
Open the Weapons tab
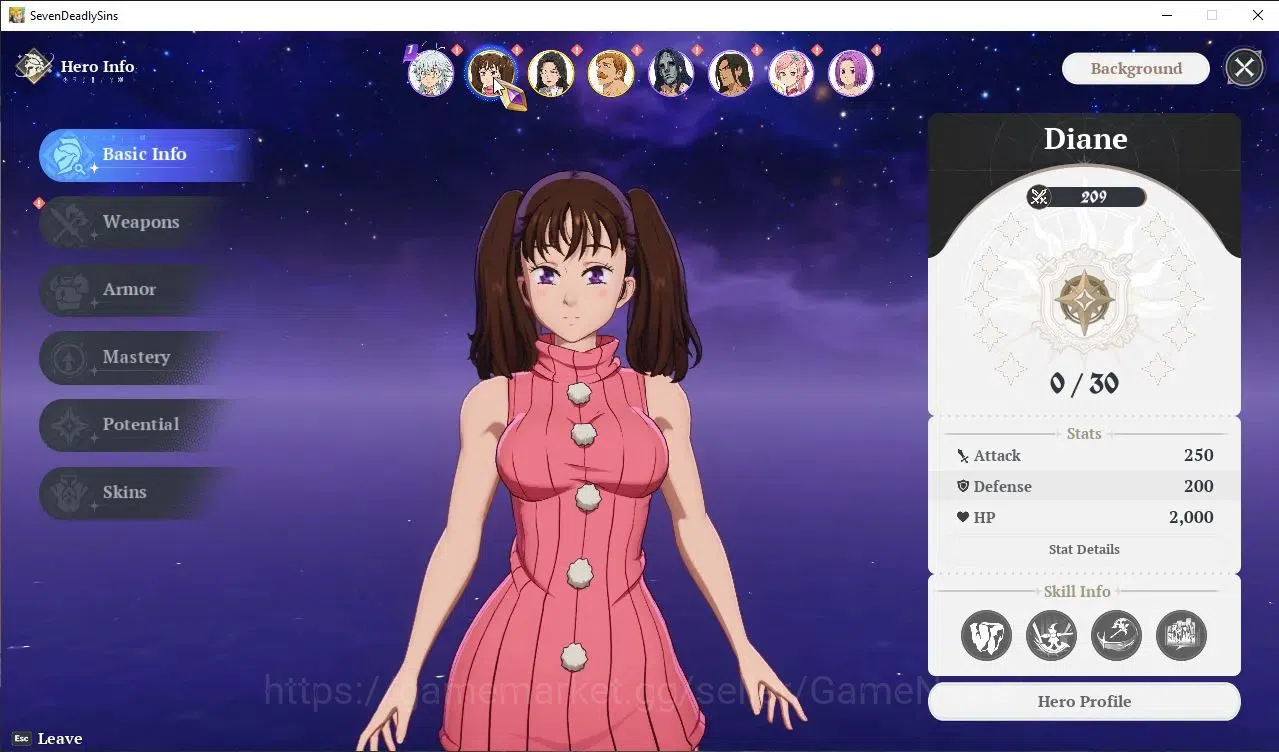(140, 222)
